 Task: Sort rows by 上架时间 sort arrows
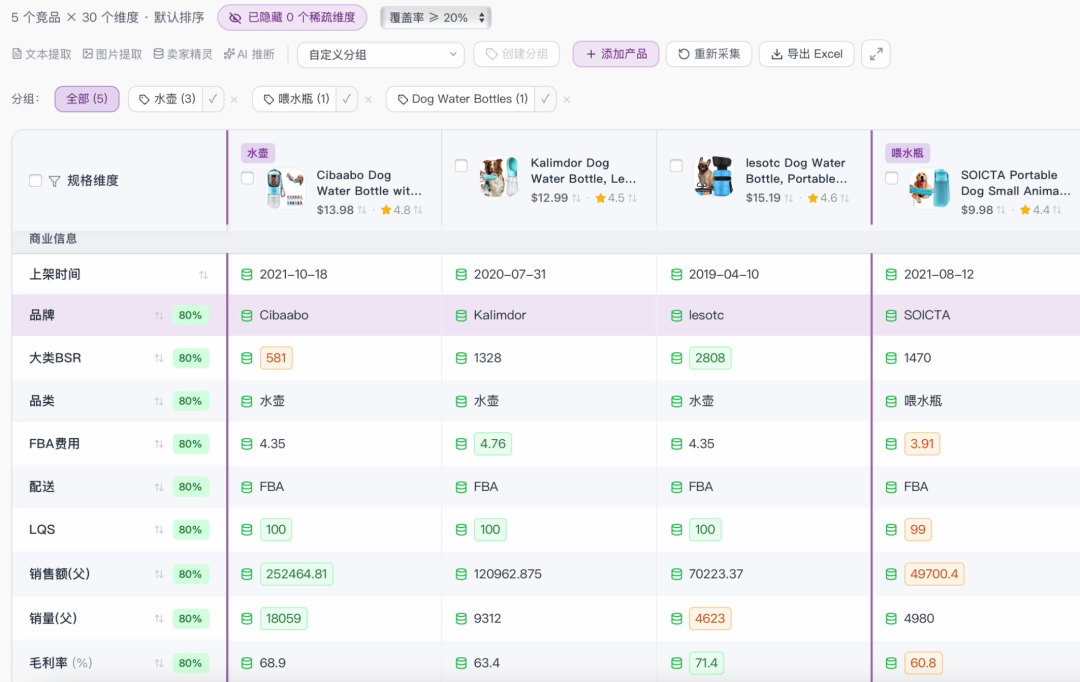203,275
